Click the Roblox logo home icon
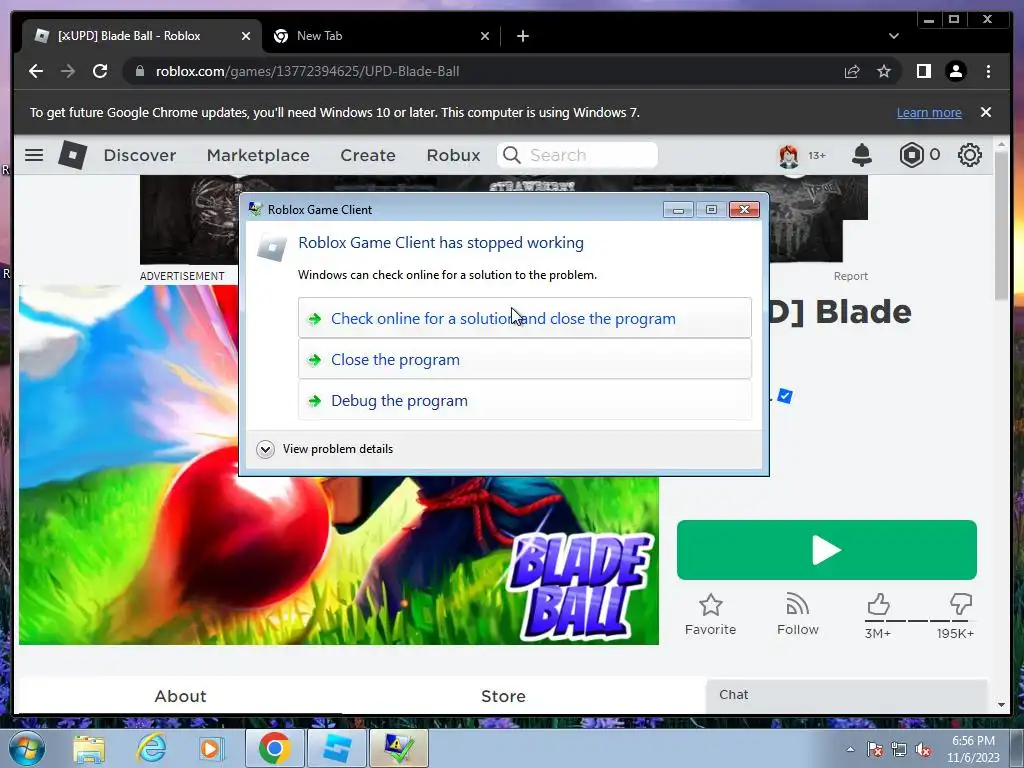 (x=72, y=155)
